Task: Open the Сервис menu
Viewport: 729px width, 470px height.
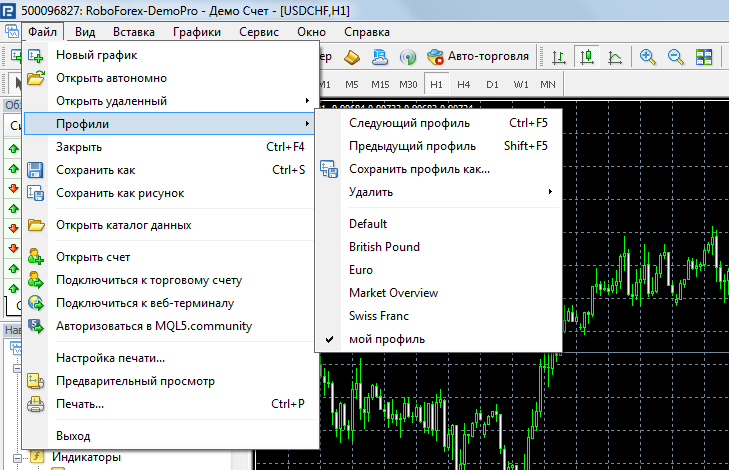Action: click(259, 31)
